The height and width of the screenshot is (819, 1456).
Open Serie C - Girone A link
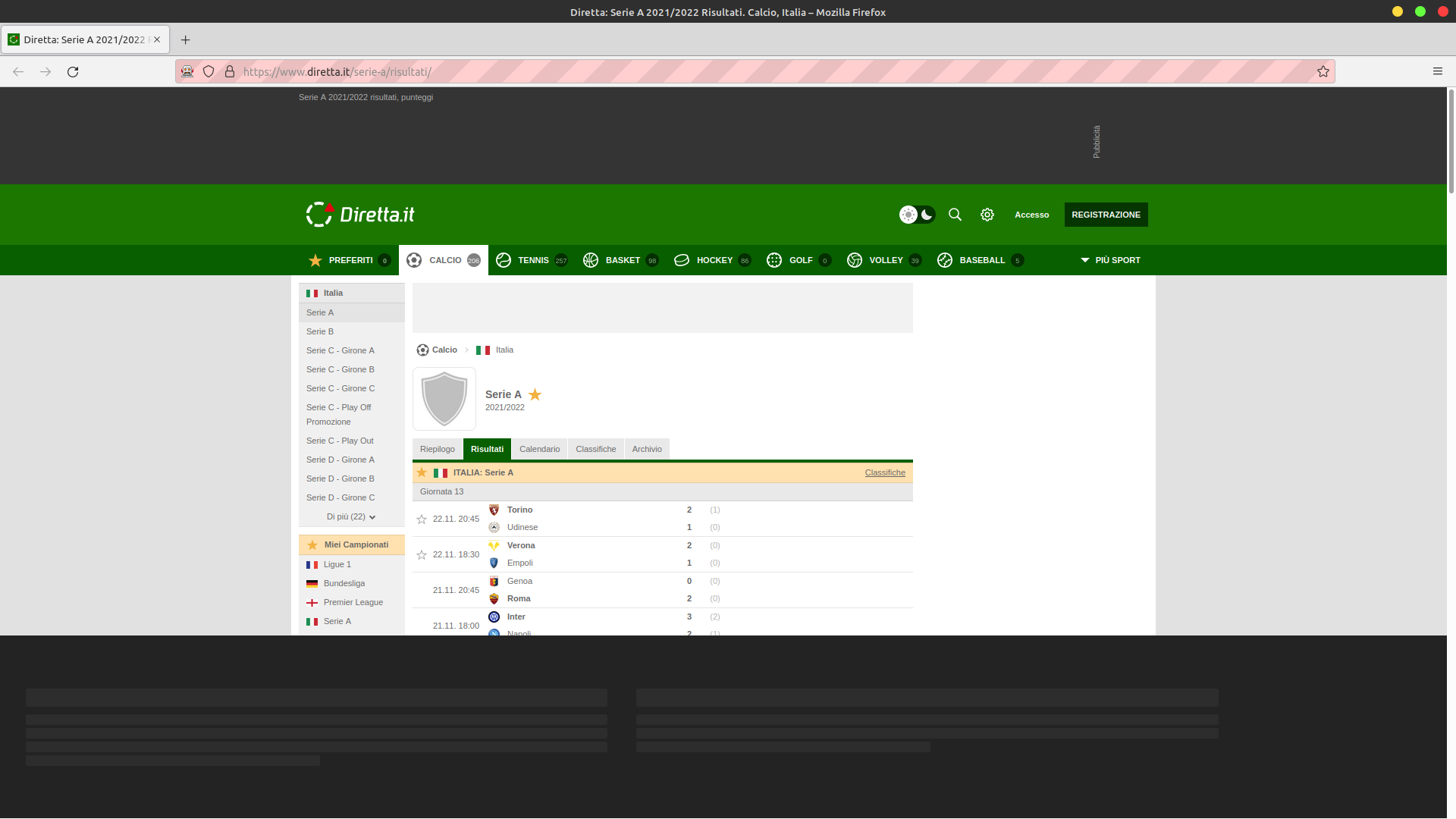[340, 350]
